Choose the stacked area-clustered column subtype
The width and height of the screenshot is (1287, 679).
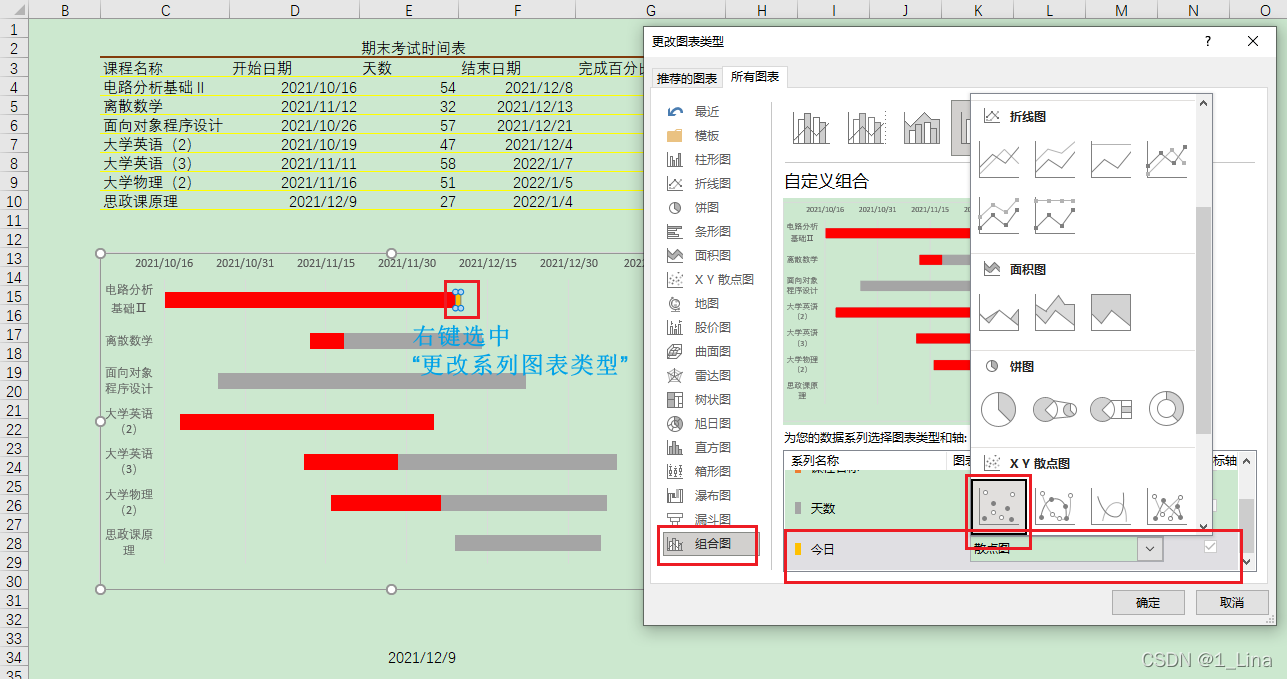pos(921,128)
